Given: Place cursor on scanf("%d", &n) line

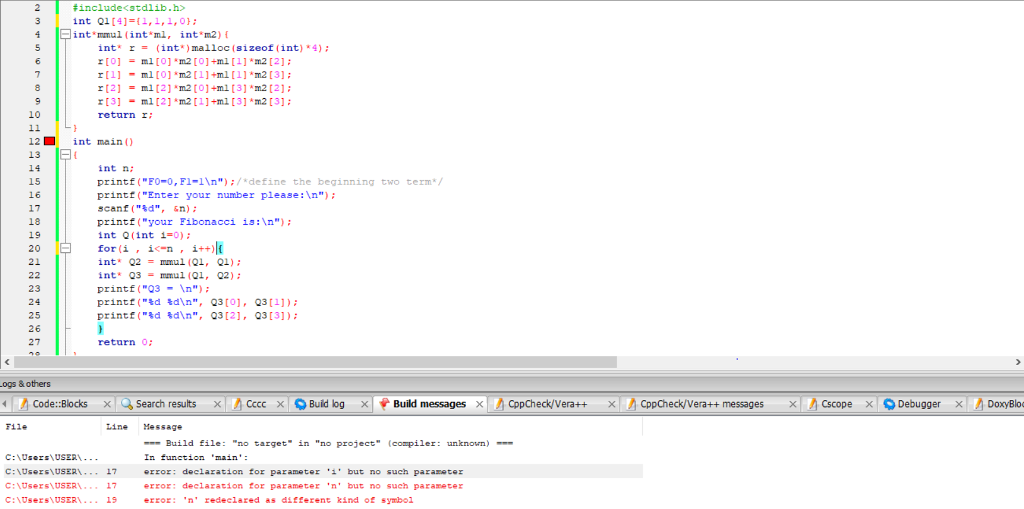Looking at the screenshot, I should [x=147, y=208].
